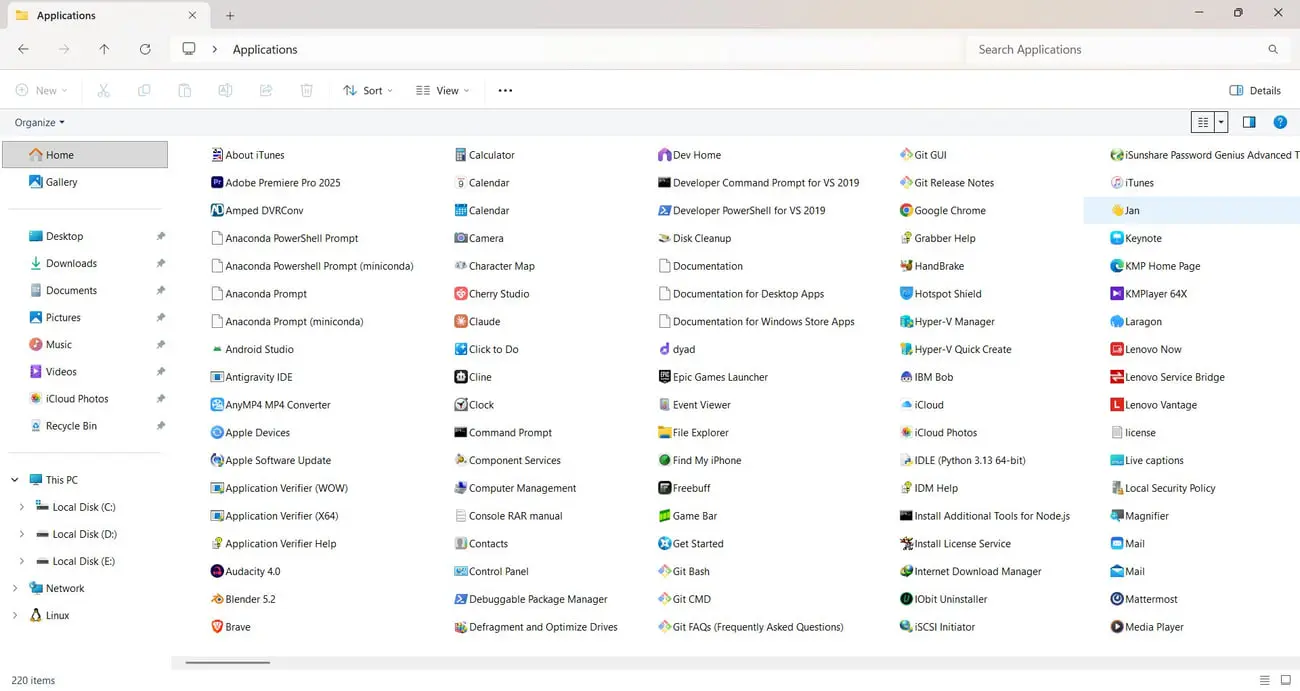This screenshot has width=1300, height=691.
Task: Select the Brave browser icon
Action: pyautogui.click(x=217, y=627)
